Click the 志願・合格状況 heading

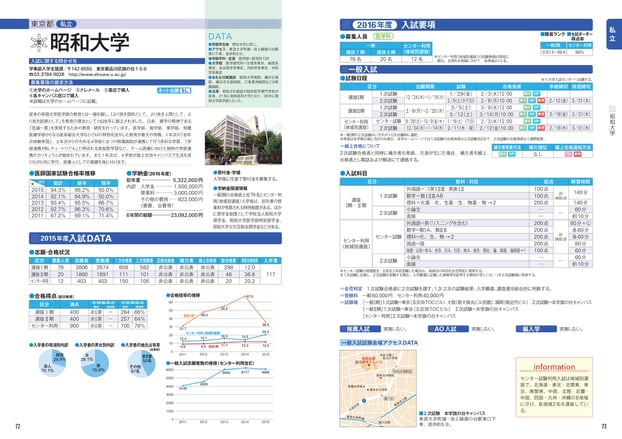tap(50, 252)
